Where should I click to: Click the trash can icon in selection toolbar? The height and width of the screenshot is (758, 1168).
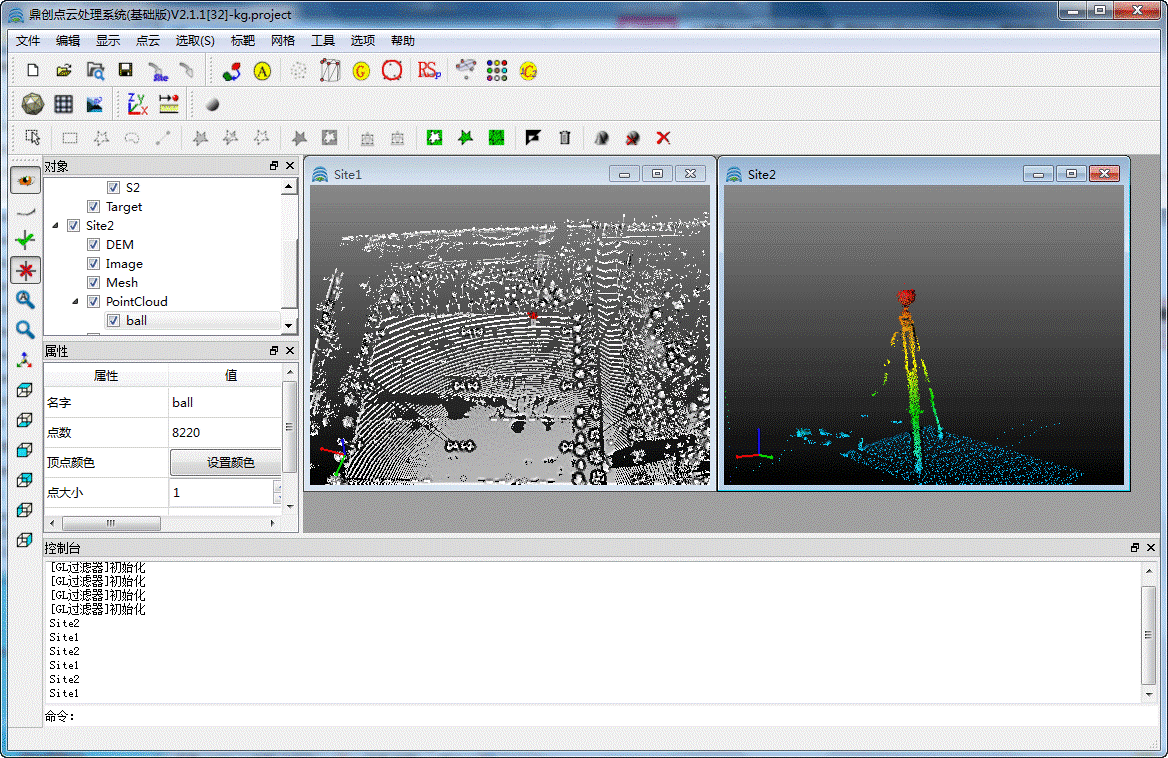(565, 138)
